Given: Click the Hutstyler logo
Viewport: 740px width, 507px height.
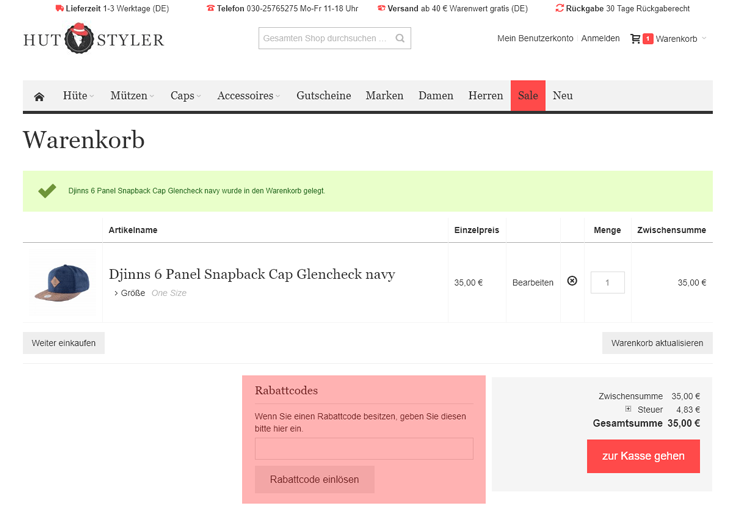Looking at the screenshot, I should click(93, 38).
